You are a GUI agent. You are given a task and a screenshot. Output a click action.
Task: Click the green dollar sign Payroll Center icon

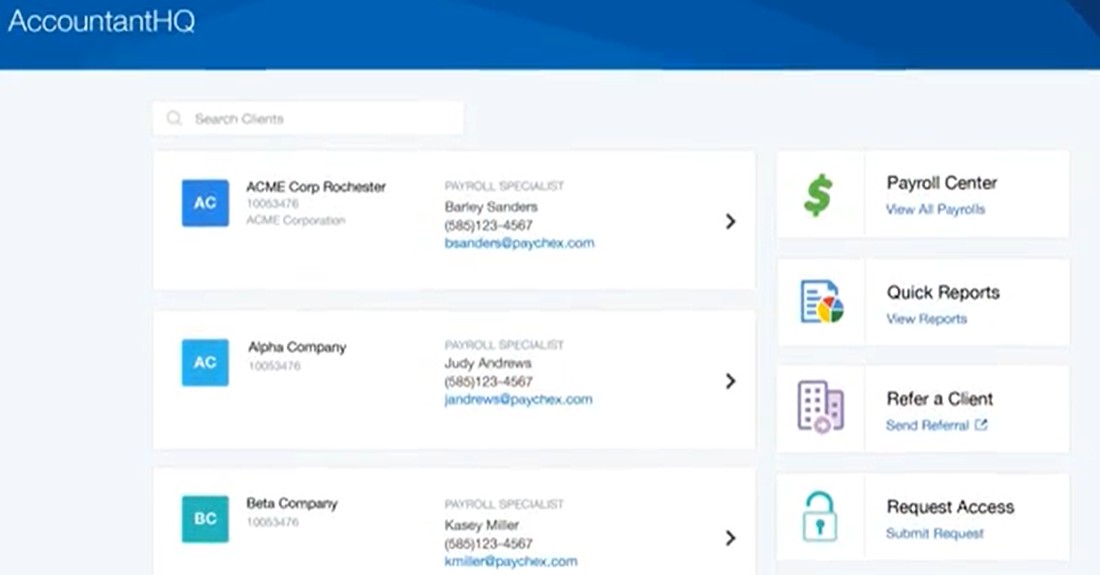pyautogui.click(x=818, y=195)
